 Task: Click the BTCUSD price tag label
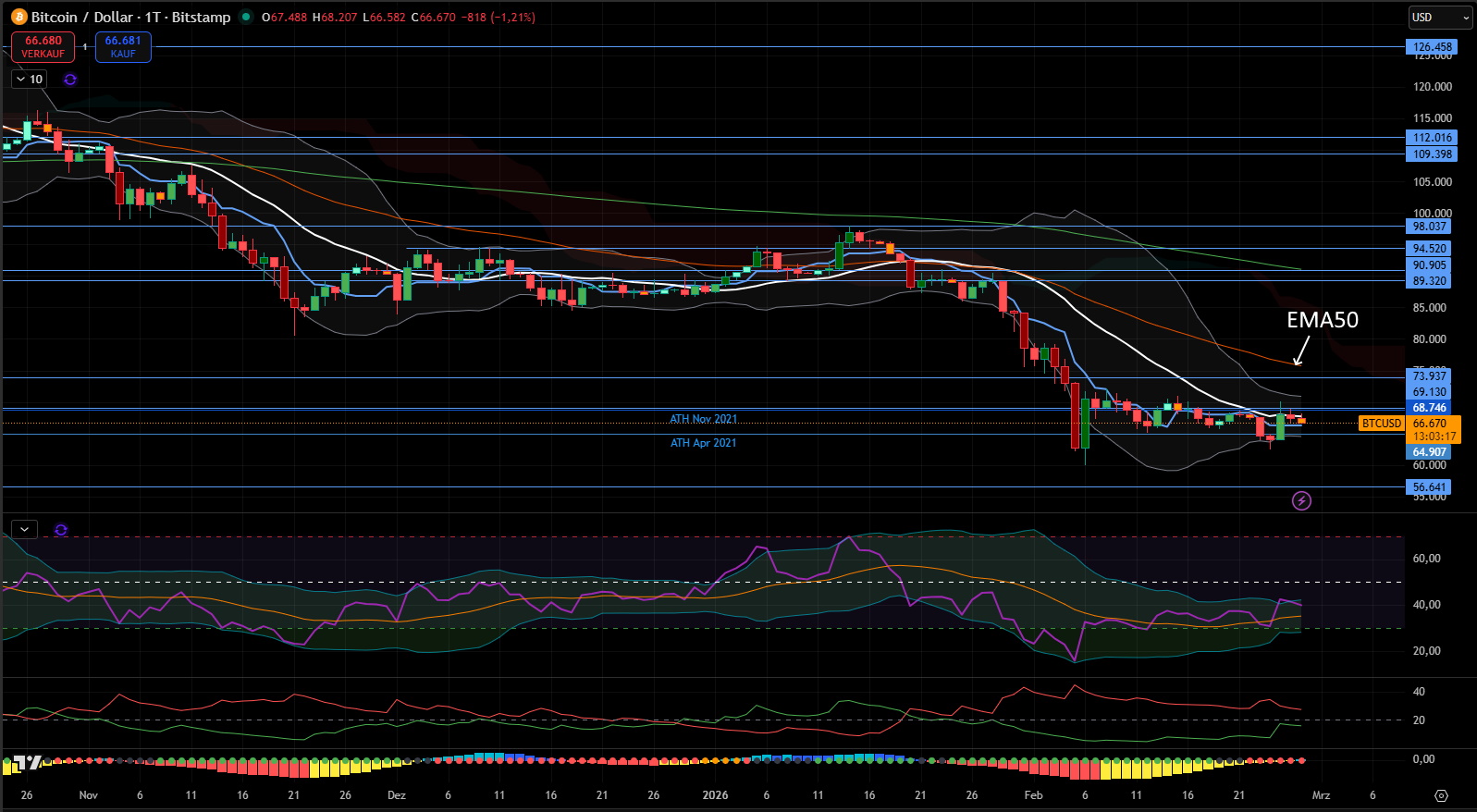(1381, 424)
